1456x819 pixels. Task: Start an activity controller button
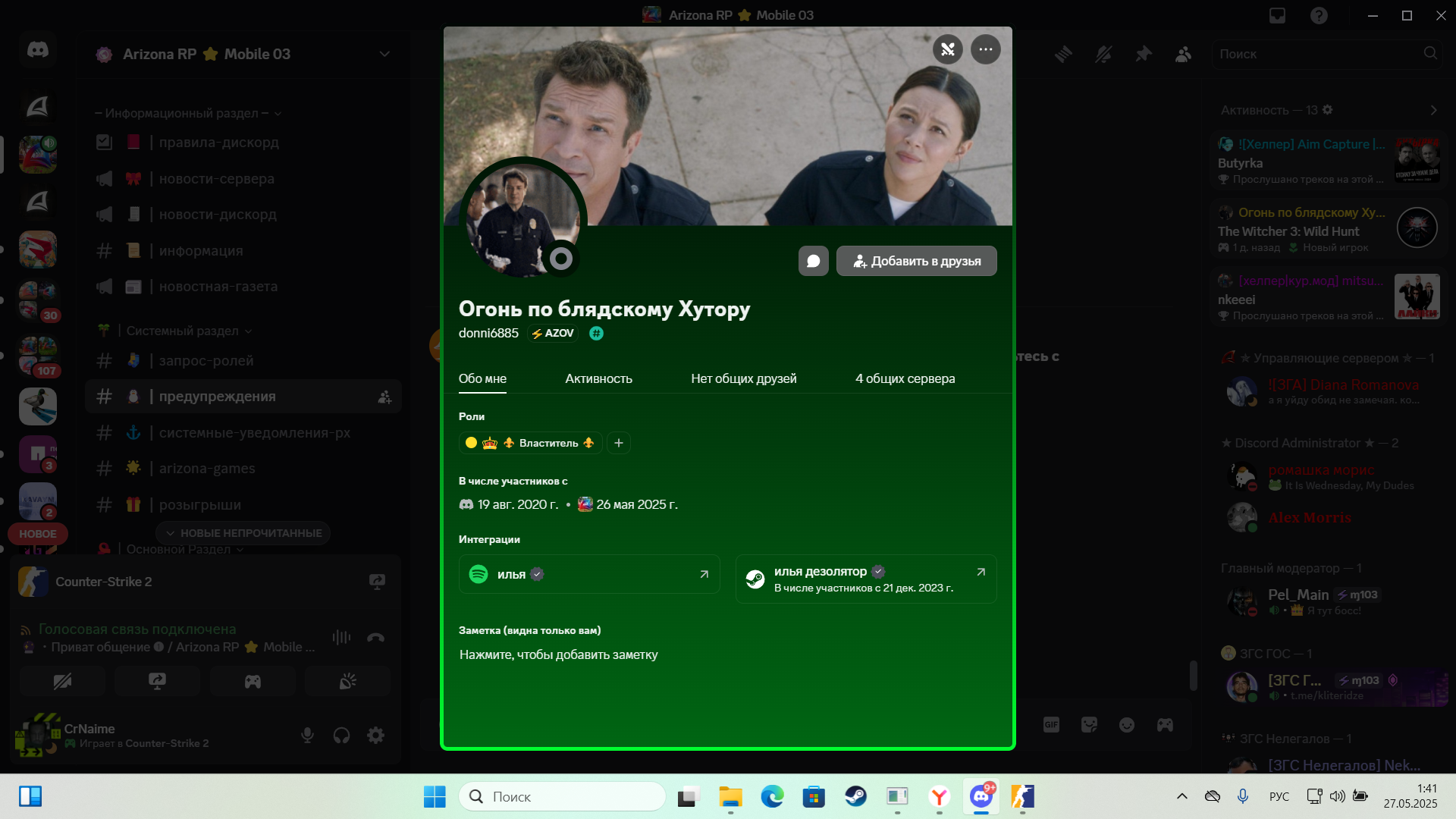tap(253, 681)
